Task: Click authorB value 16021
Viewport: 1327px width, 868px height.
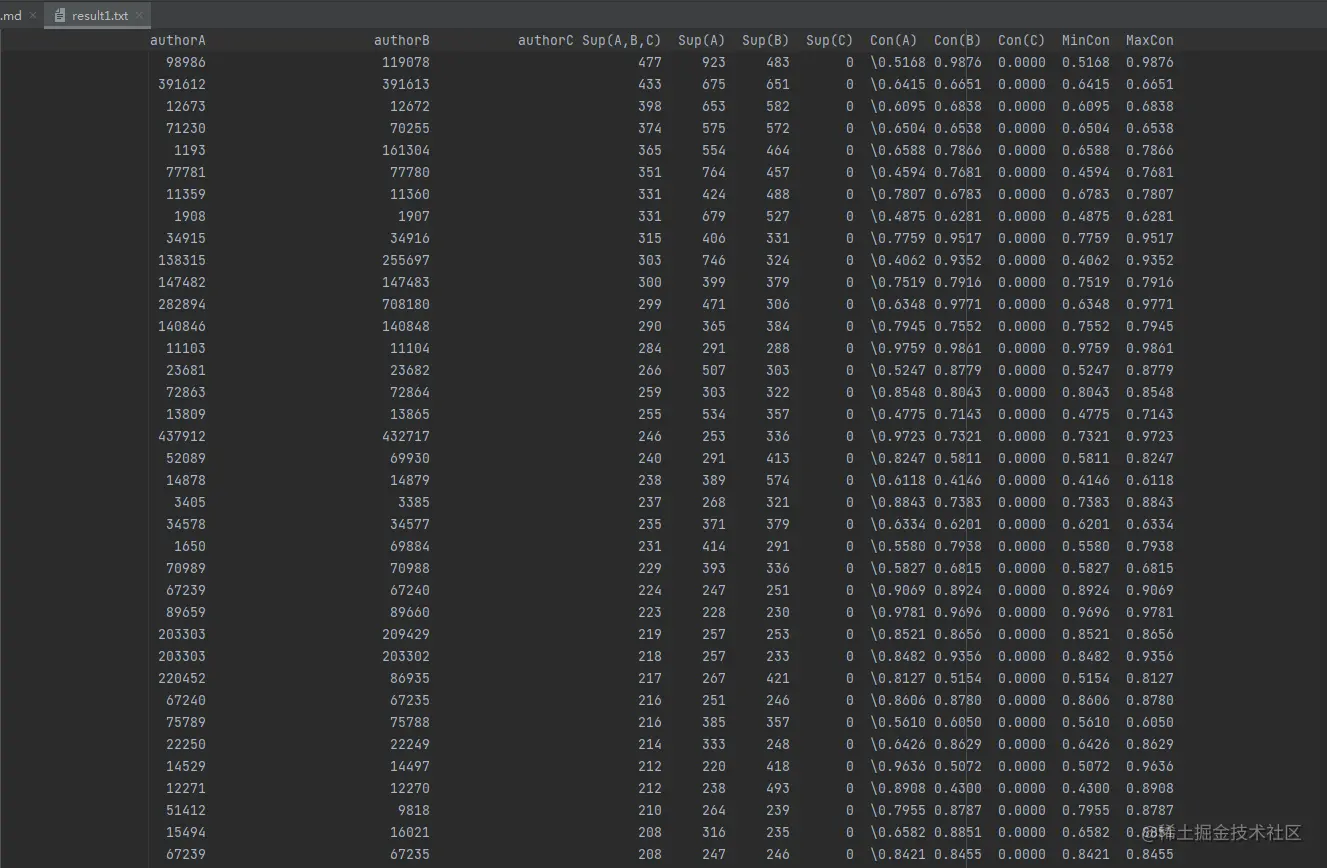Action: click(x=410, y=832)
